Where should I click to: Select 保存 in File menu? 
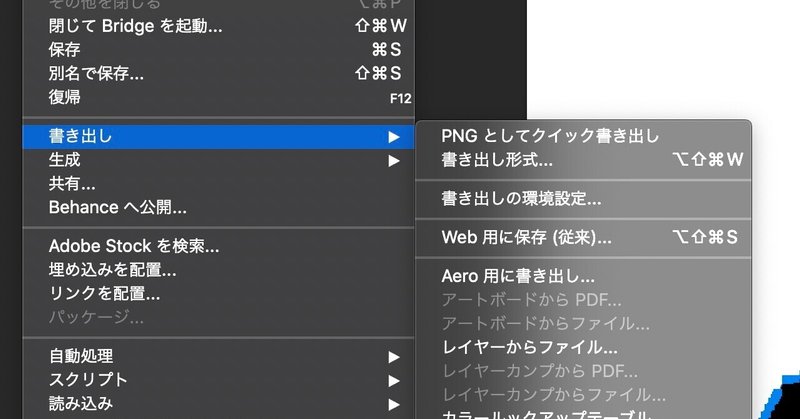click(218, 50)
